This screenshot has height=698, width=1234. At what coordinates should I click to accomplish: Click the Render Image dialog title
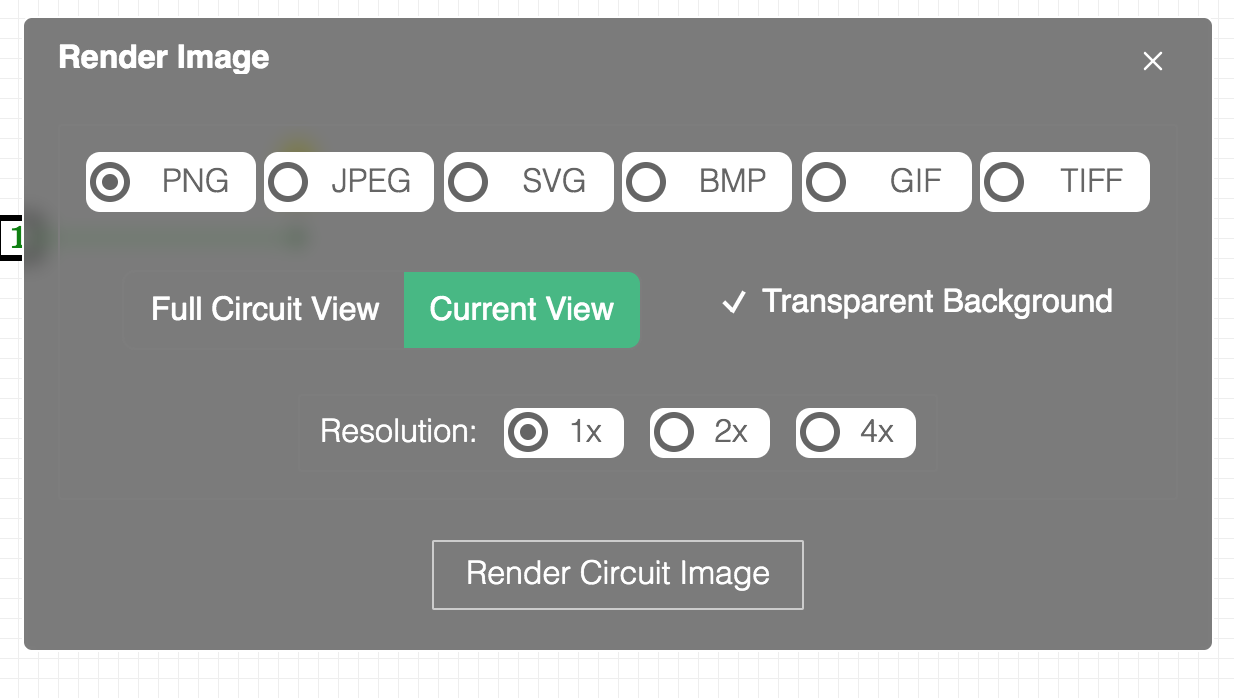click(x=164, y=58)
